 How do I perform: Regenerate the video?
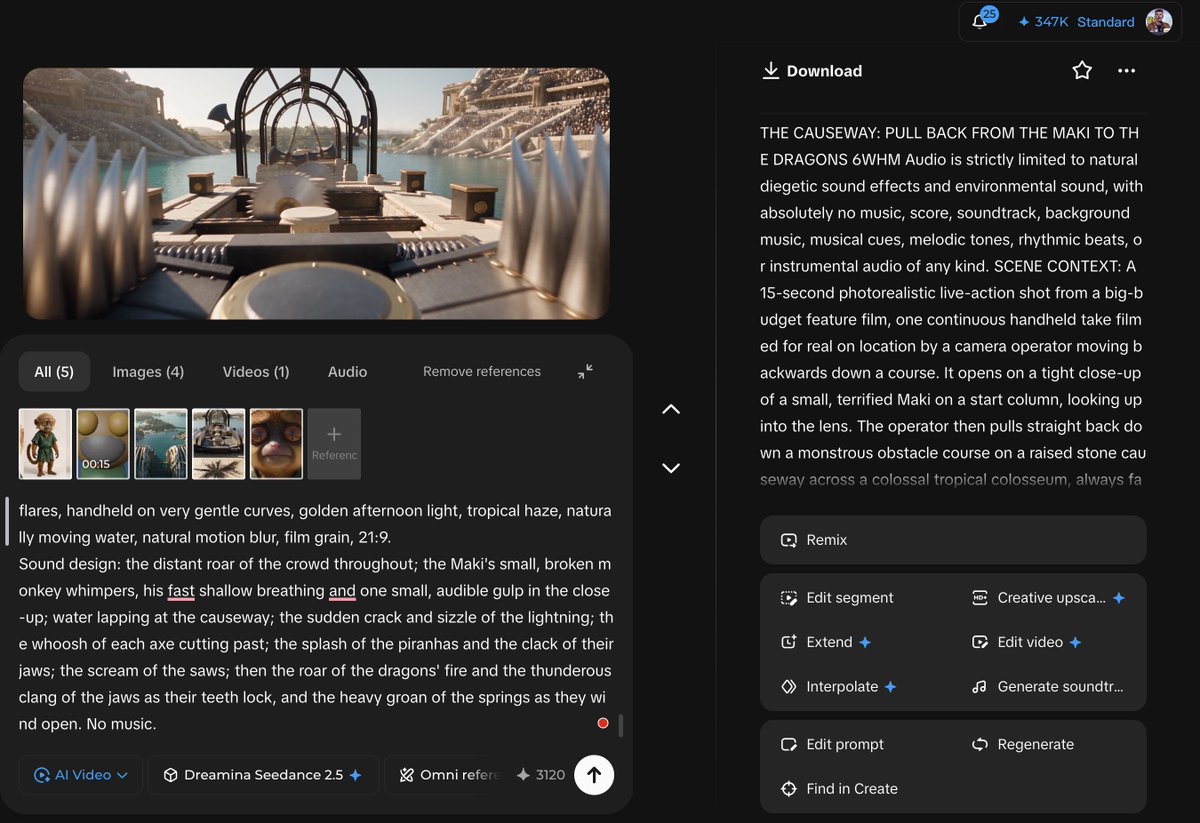(1022, 744)
